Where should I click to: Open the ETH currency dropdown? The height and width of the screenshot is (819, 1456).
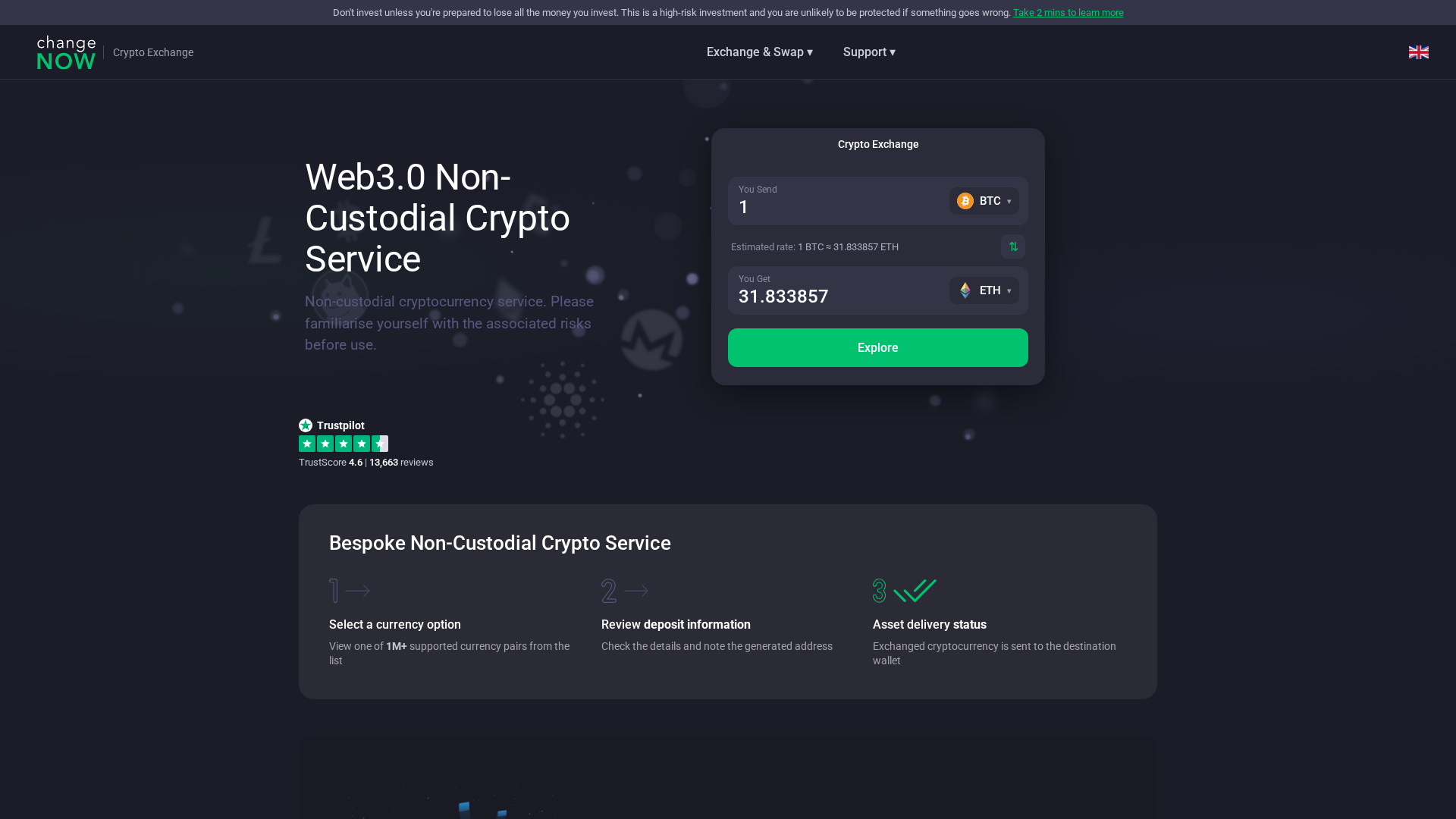(984, 290)
